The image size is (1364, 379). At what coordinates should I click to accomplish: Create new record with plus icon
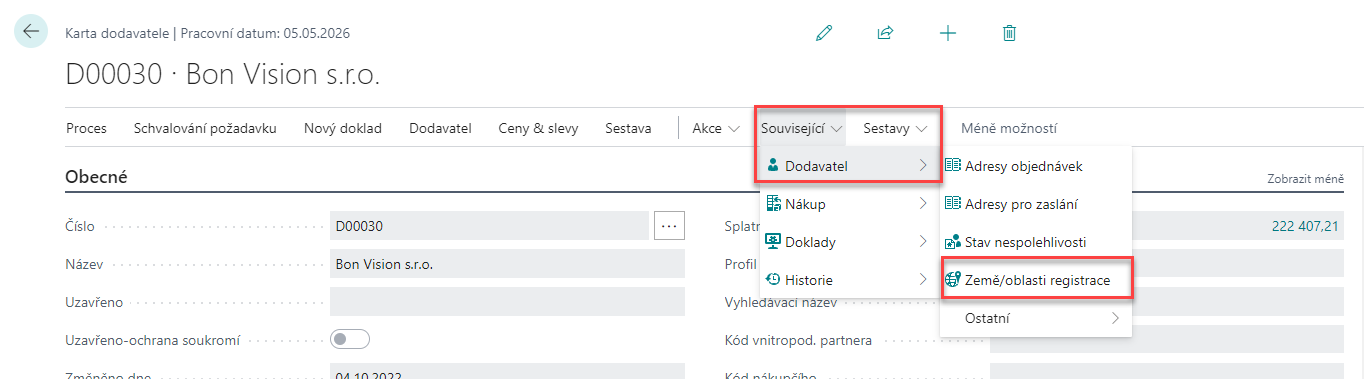click(947, 33)
